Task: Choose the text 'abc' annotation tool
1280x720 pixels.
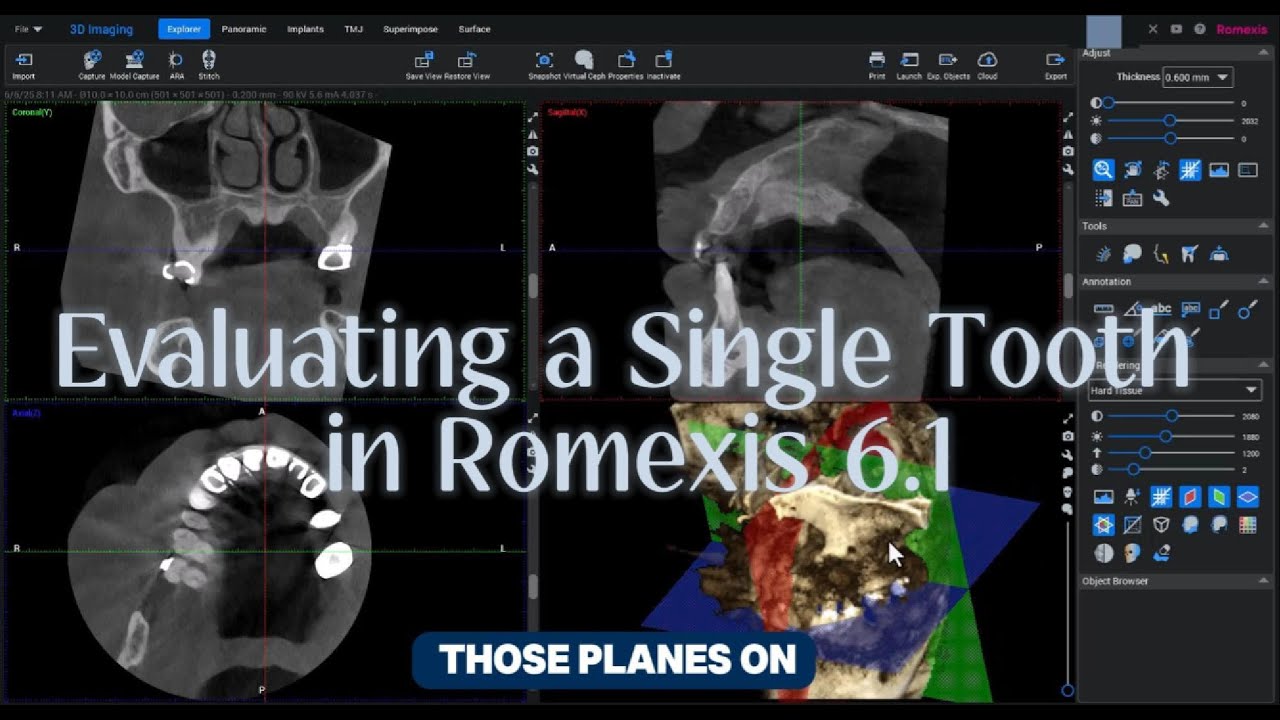Action: pos(1161,309)
